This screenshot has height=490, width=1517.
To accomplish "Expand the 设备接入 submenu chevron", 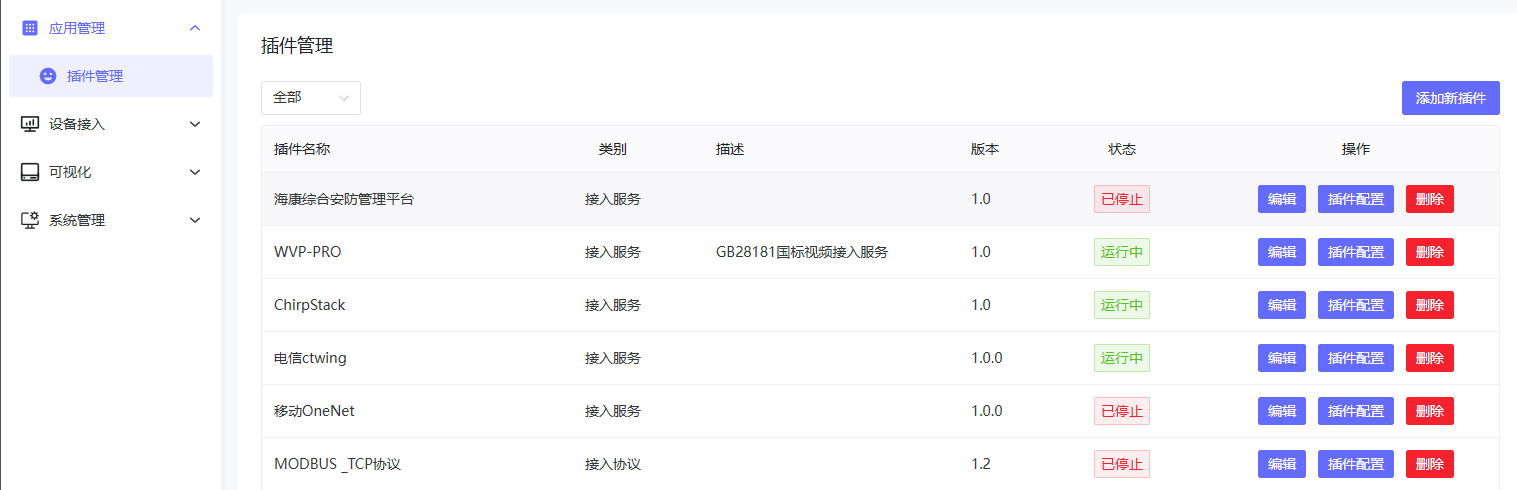I will point(195,124).
